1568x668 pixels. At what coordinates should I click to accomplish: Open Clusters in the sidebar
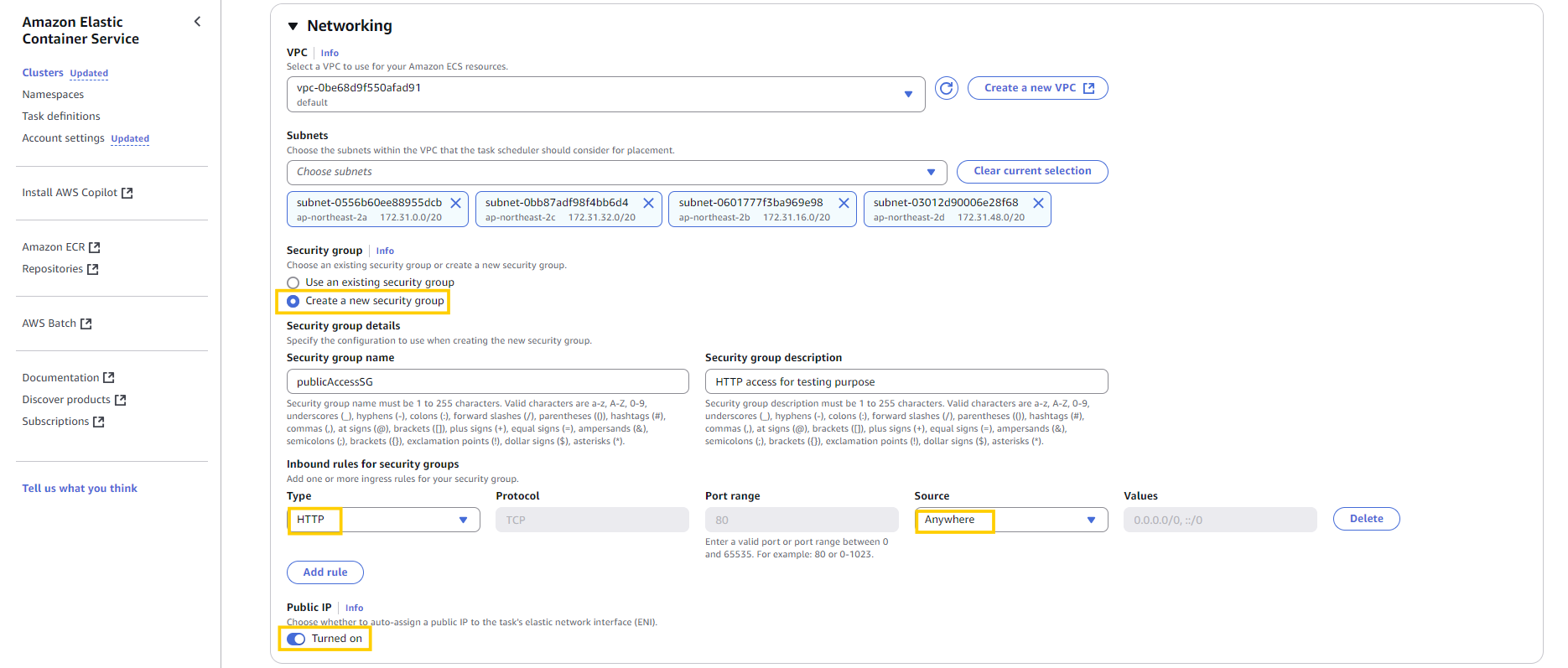[43, 73]
